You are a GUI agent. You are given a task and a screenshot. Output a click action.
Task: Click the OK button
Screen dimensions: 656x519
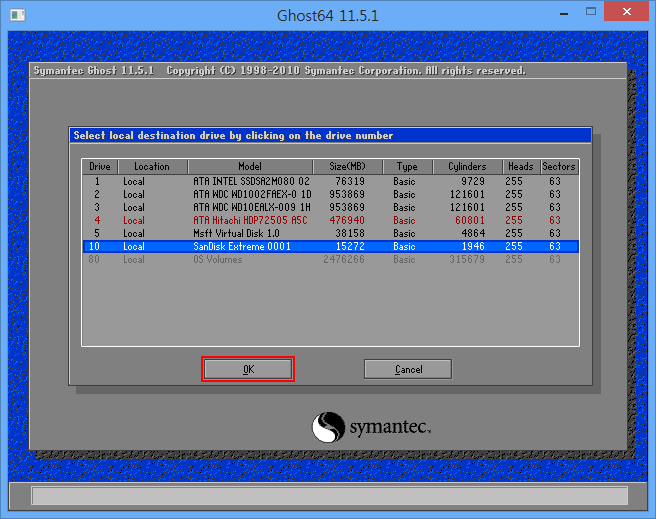click(248, 369)
